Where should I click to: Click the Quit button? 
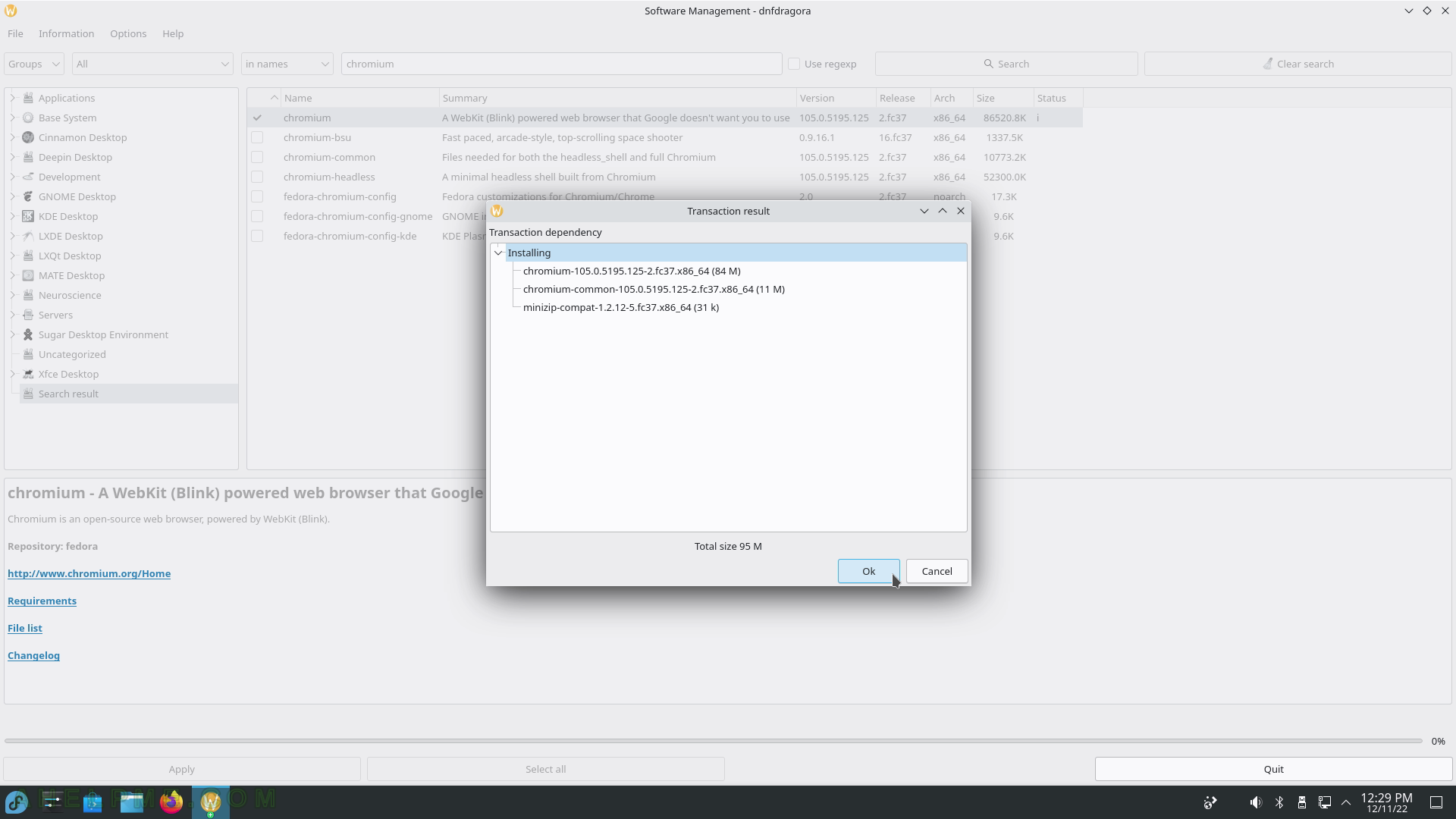click(x=1273, y=769)
